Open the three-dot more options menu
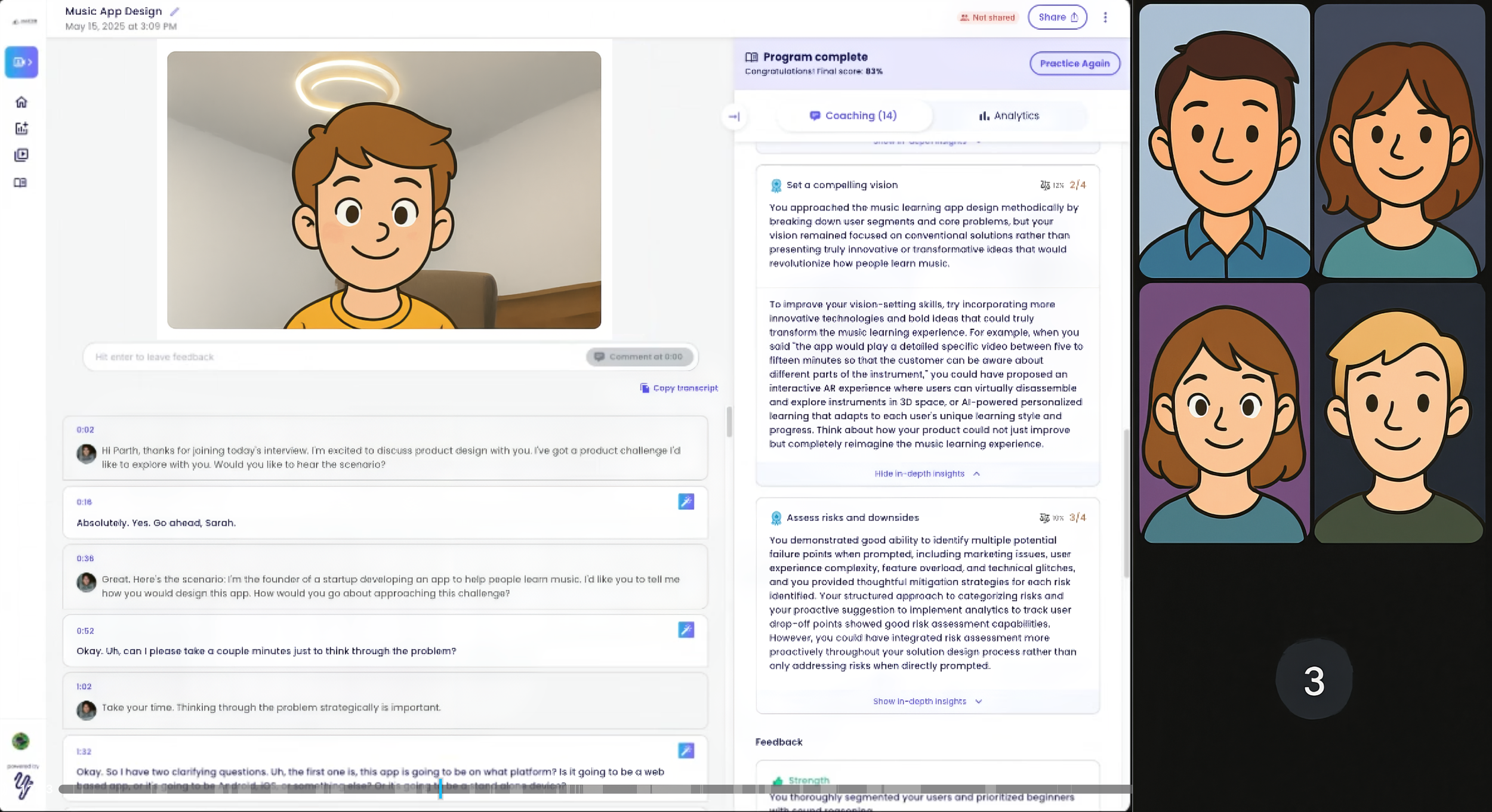Image resolution: width=1492 pixels, height=812 pixels. (x=1105, y=17)
